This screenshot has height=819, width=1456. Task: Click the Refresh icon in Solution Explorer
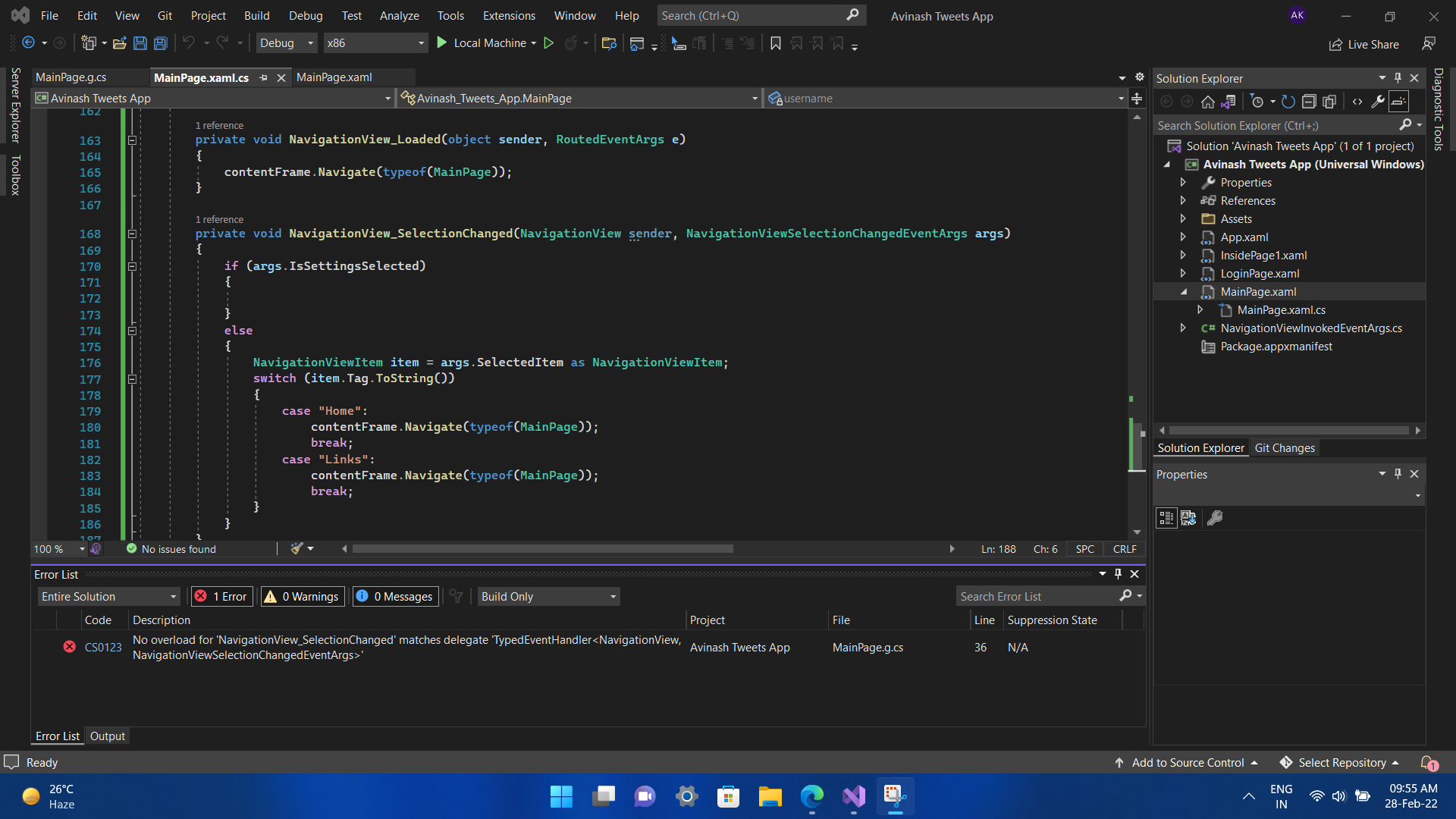[x=1288, y=101]
